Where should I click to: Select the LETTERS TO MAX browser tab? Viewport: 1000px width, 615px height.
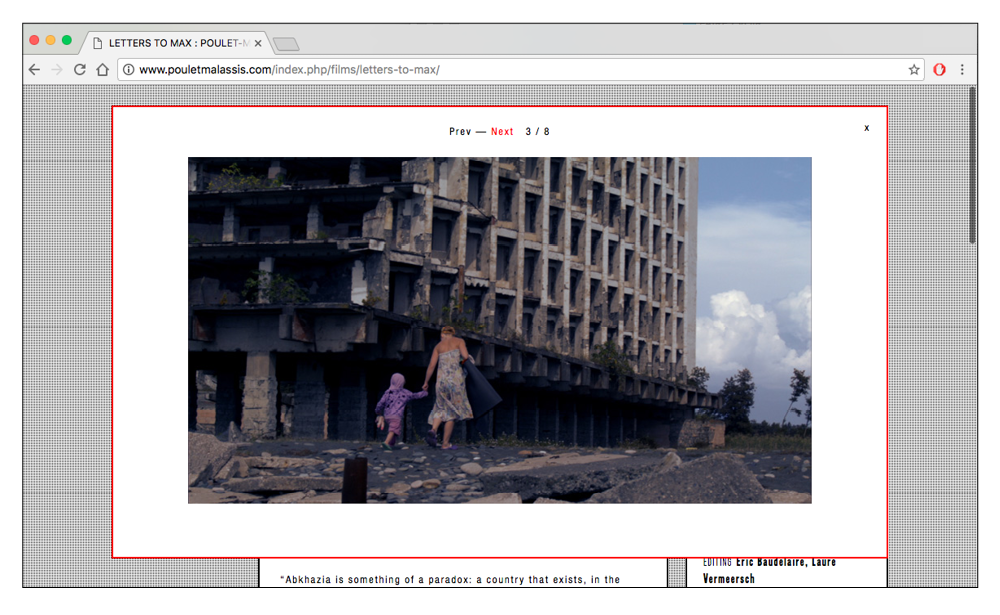pyautogui.click(x=175, y=43)
